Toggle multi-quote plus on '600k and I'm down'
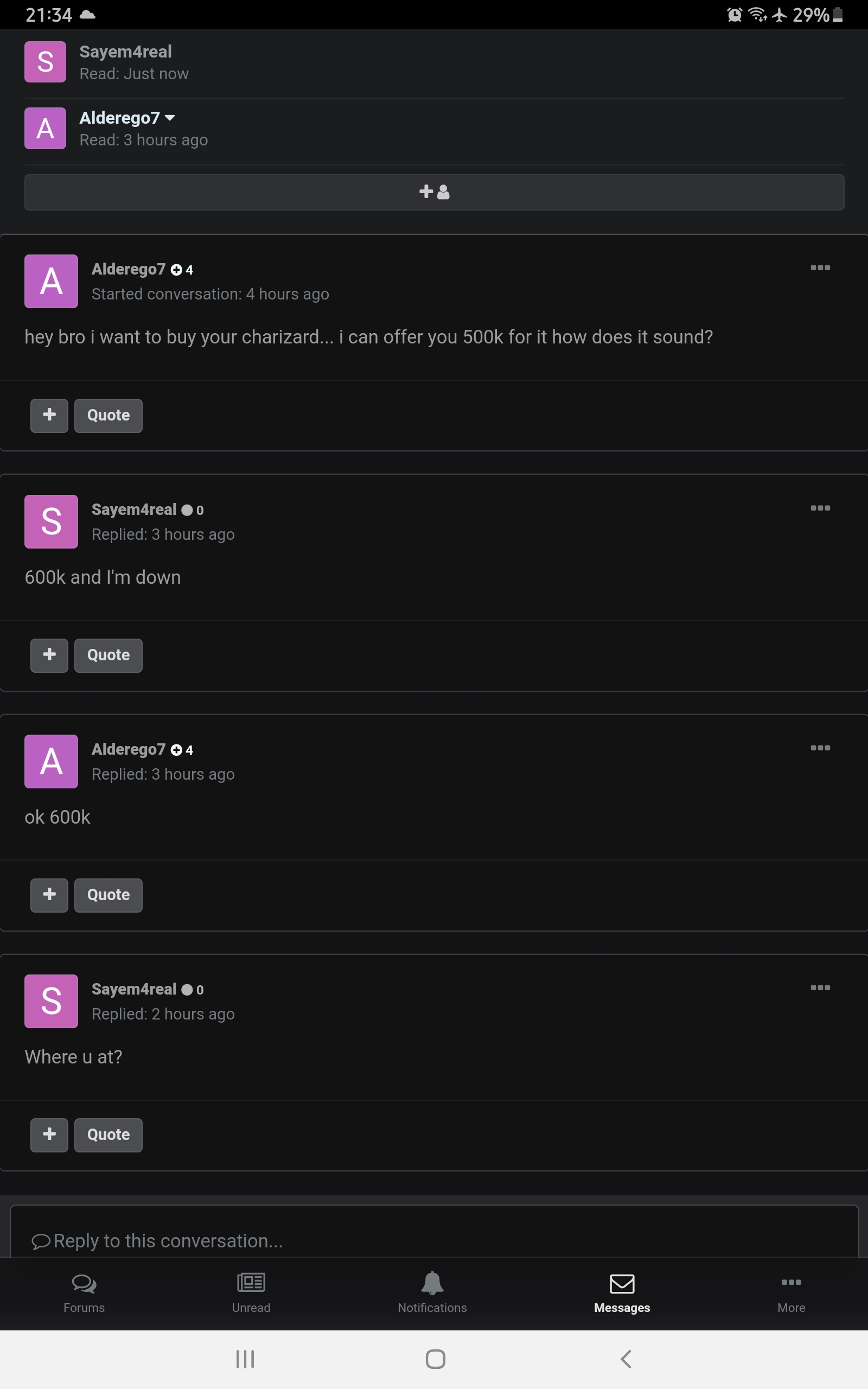The width and height of the screenshot is (868, 1389). click(49, 655)
